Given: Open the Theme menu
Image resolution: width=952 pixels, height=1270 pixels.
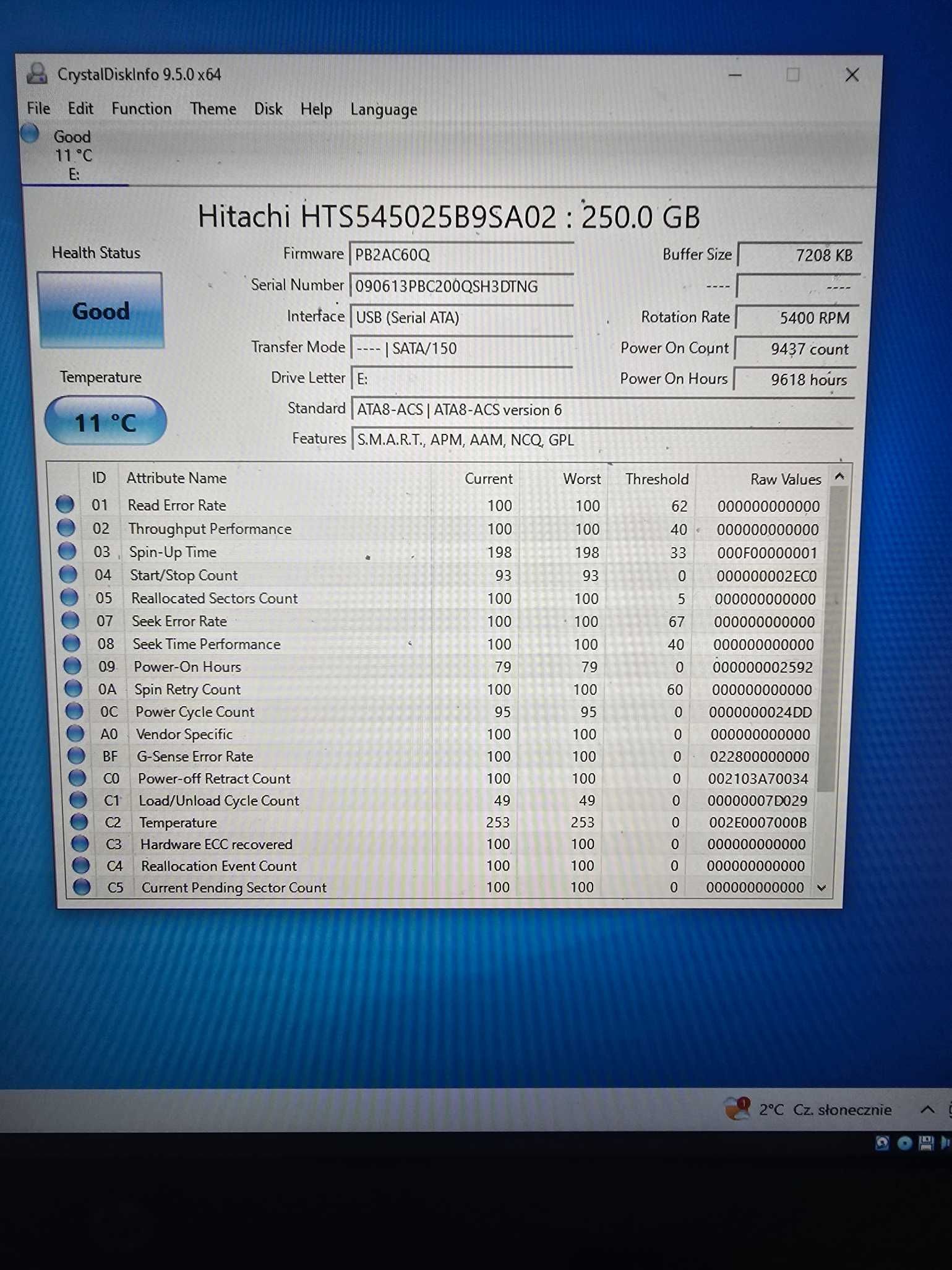Looking at the screenshot, I should (x=213, y=109).
